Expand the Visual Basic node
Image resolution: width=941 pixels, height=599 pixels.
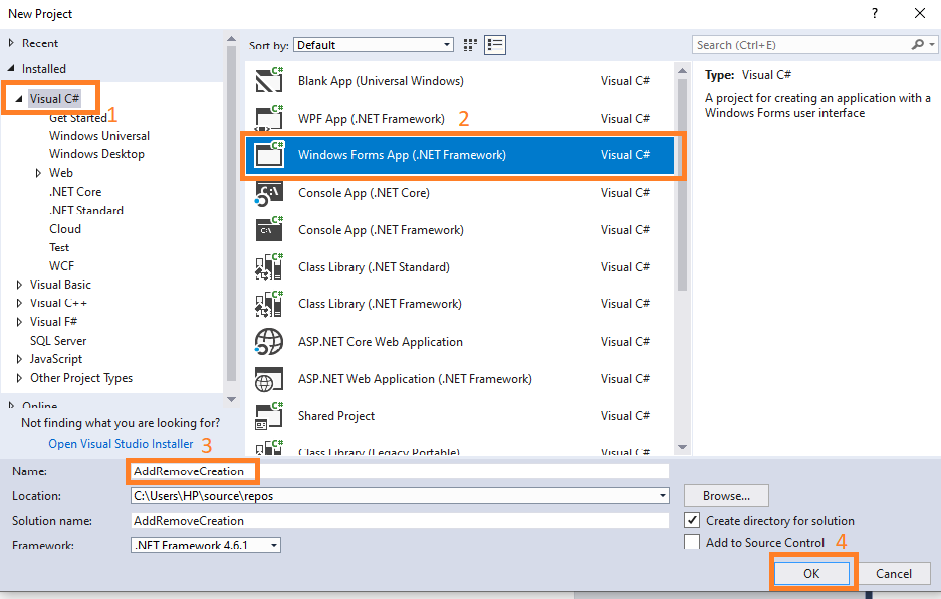point(19,284)
